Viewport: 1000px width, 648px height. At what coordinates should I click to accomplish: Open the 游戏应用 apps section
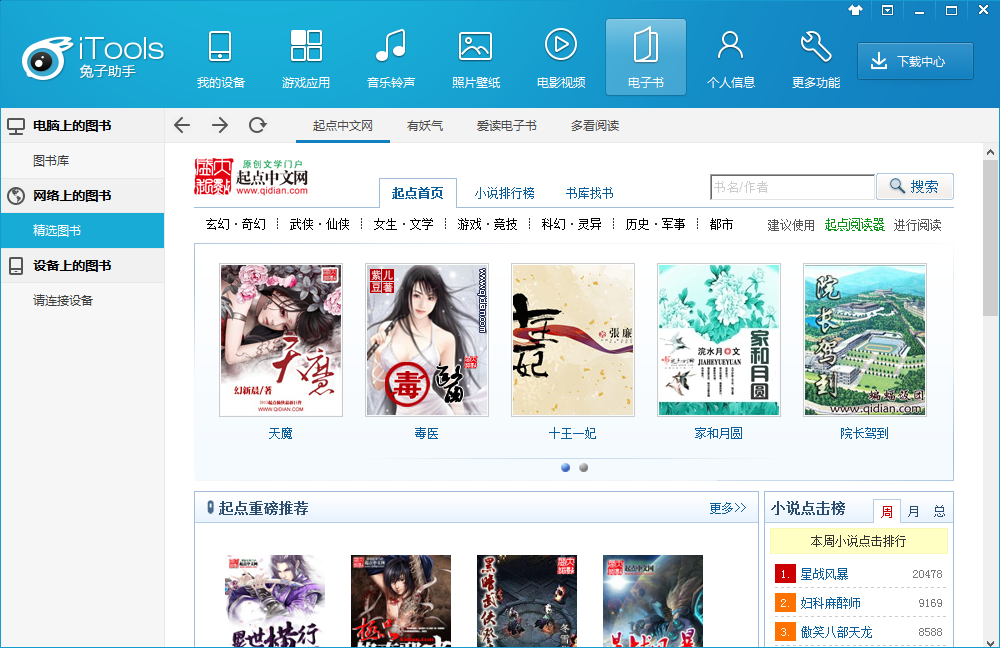coord(305,59)
